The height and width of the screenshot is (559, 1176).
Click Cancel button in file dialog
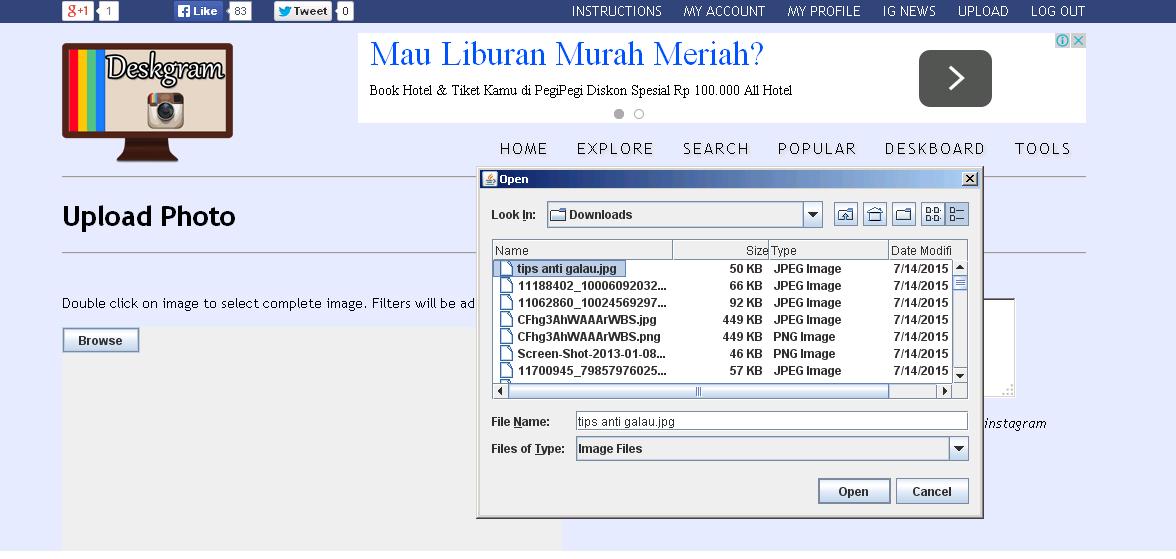pos(932,491)
